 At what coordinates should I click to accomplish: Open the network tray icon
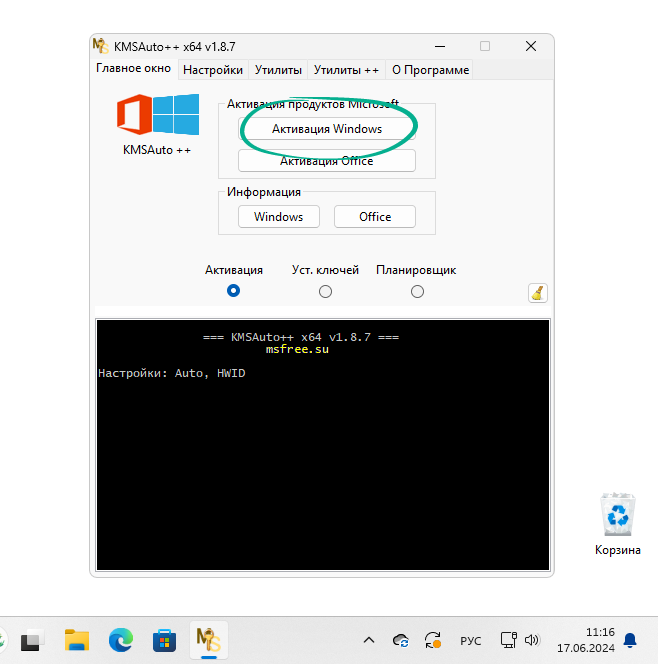point(508,640)
